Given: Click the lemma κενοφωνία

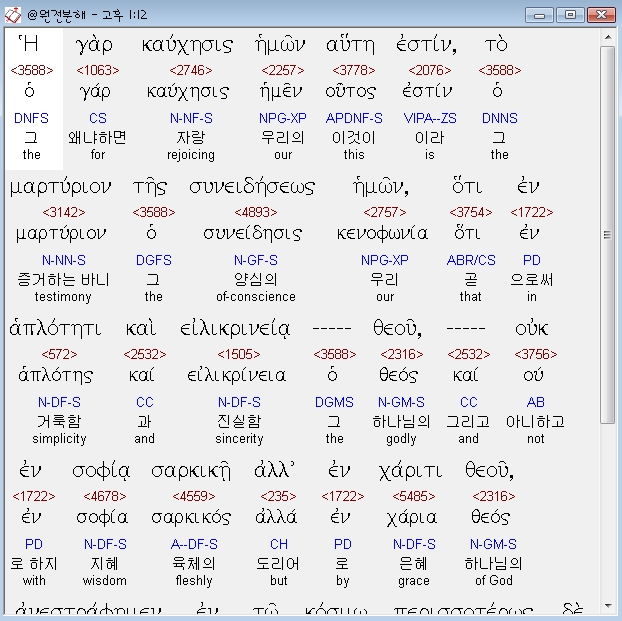Looking at the screenshot, I should (x=382, y=234).
